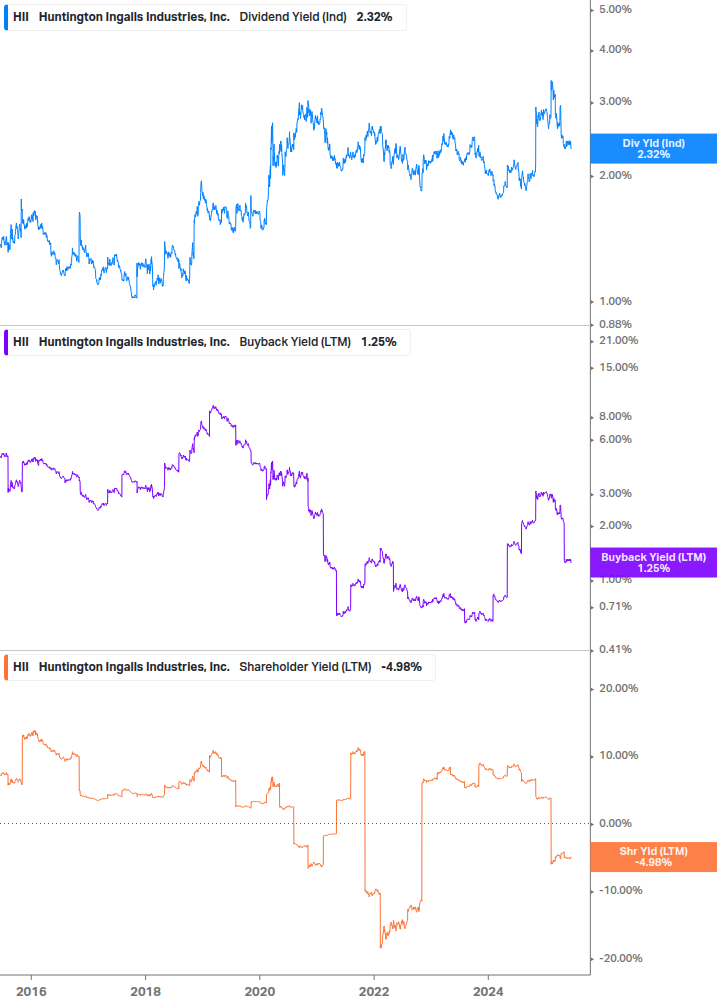Viewport: 717px width, 1005px height.
Task: Click the 2.32% value in Dividend Yield legend
Action: pyautogui.click(x=374, y=17)
